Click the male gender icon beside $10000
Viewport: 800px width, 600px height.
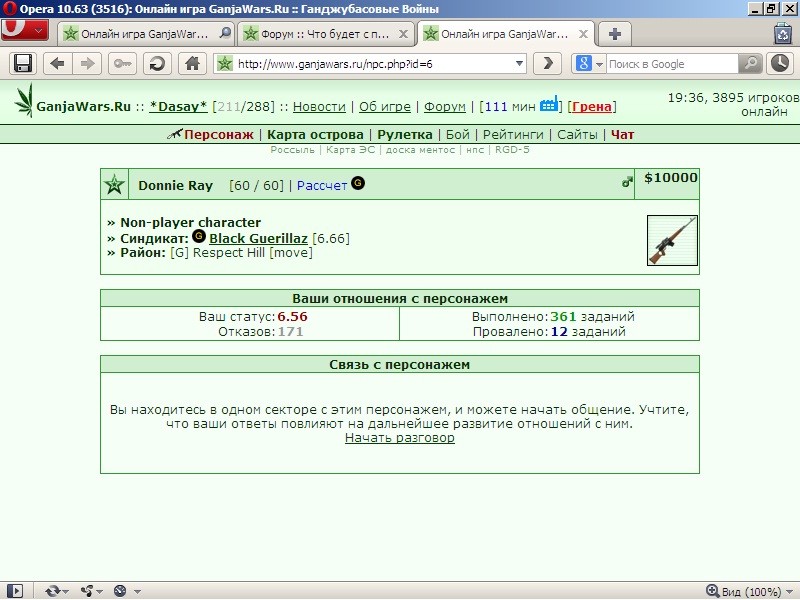coord(627,182)
